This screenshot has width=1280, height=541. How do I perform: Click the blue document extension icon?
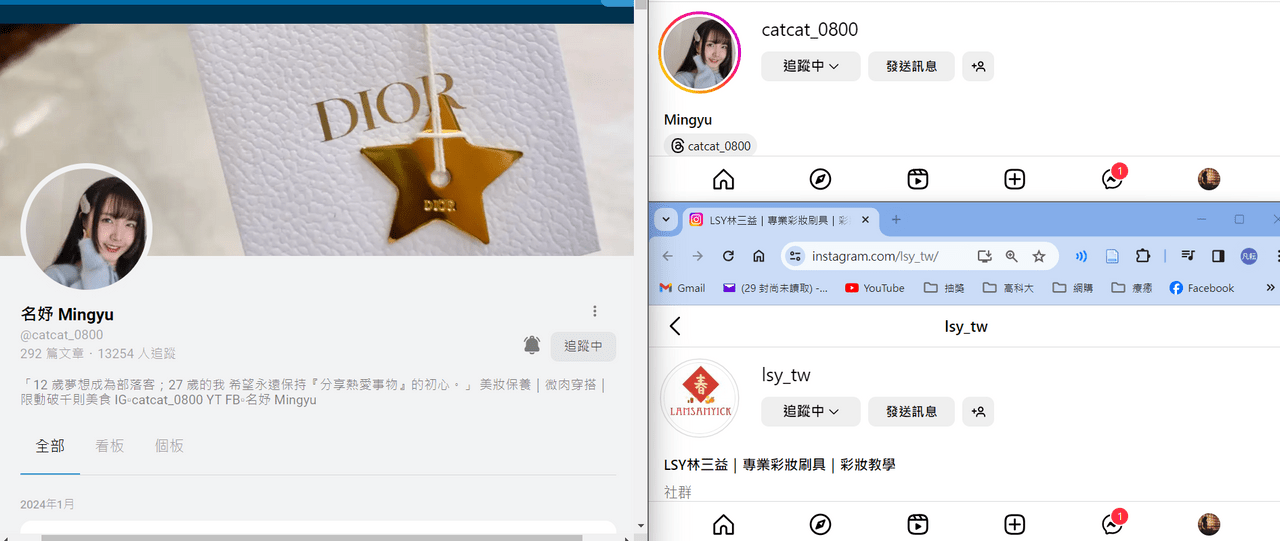pos(1112,256)
